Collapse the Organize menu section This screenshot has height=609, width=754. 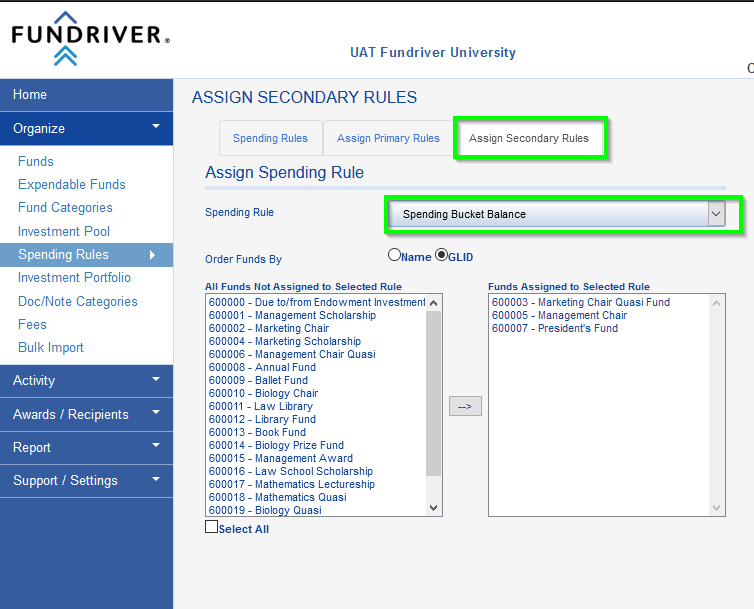click(87, 128)
